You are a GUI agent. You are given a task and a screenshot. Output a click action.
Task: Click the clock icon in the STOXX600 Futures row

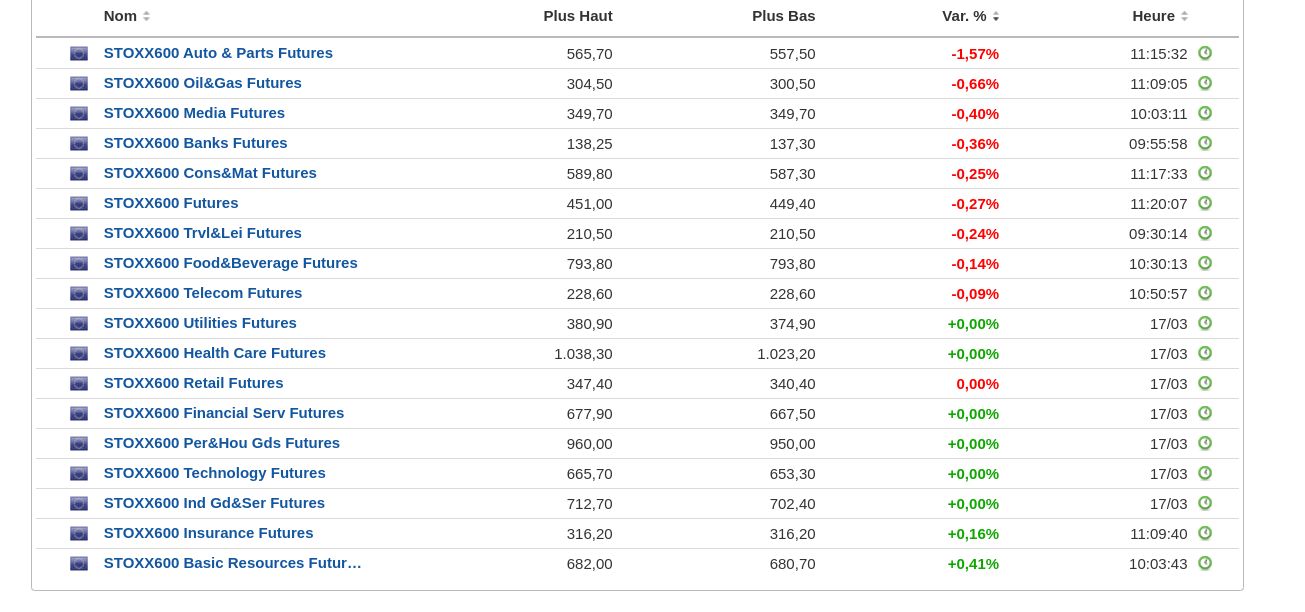coord(1205,203)
